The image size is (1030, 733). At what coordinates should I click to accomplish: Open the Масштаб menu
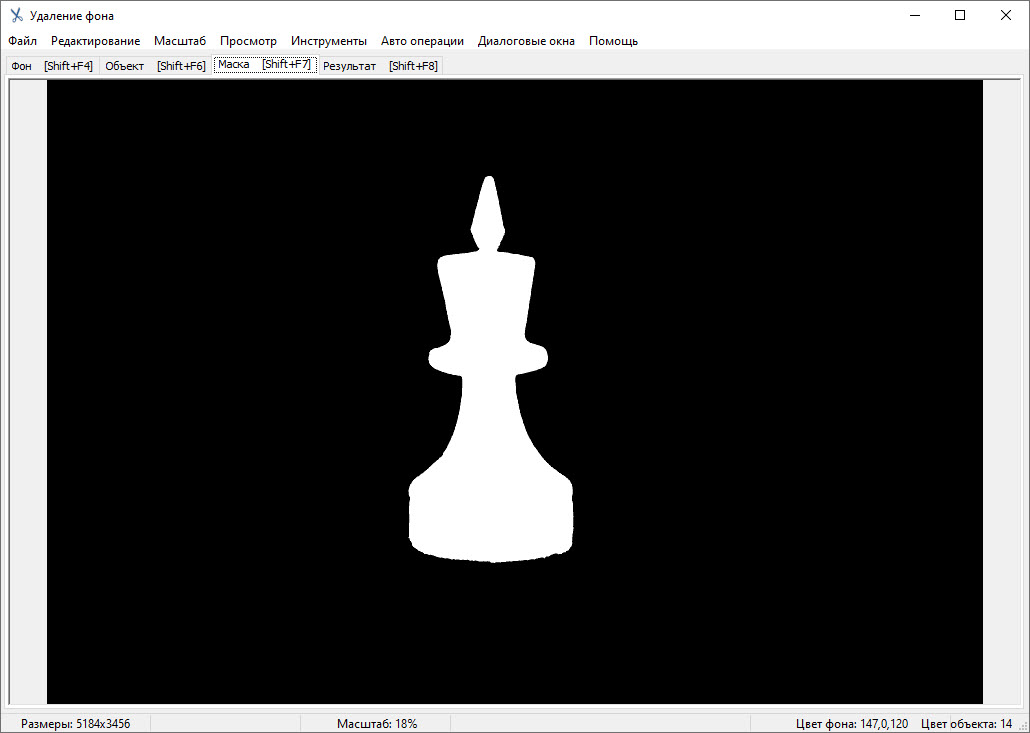[180, 41]
